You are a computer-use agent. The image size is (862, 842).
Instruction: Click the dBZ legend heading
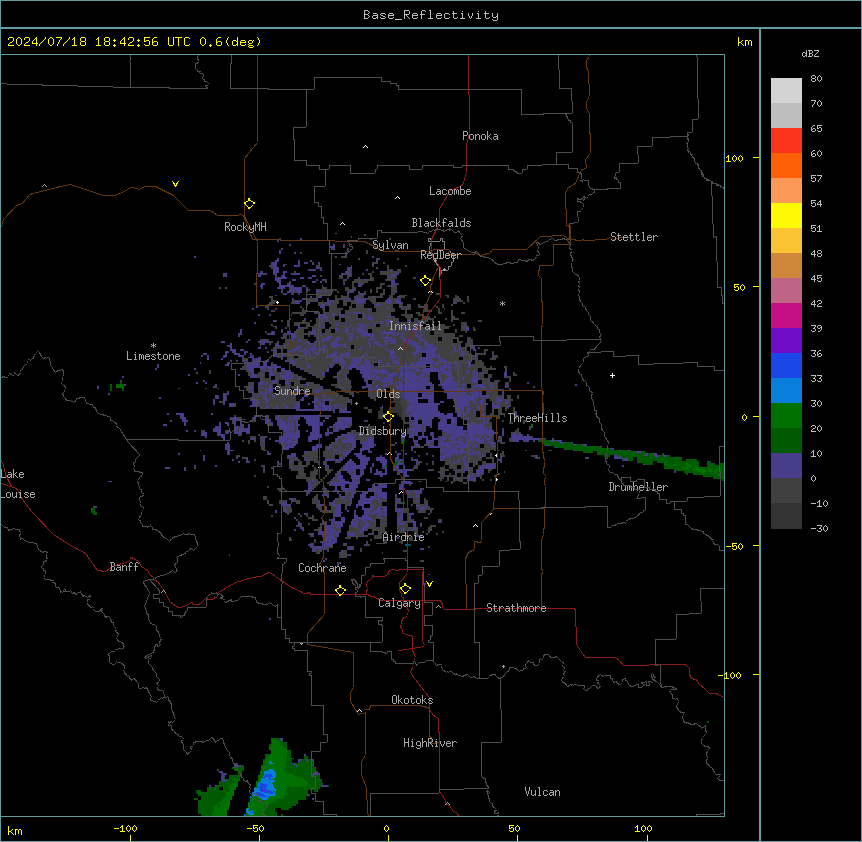pyautogui.click(x=810, y=53)
